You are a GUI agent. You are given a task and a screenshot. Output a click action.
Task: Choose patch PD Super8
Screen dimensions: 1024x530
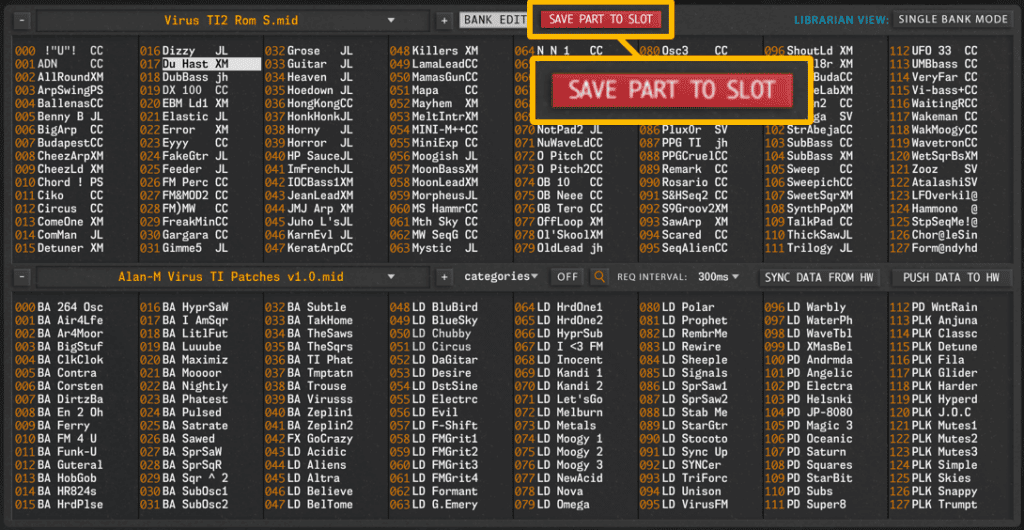pyautogui.click(x=807, y=505)
